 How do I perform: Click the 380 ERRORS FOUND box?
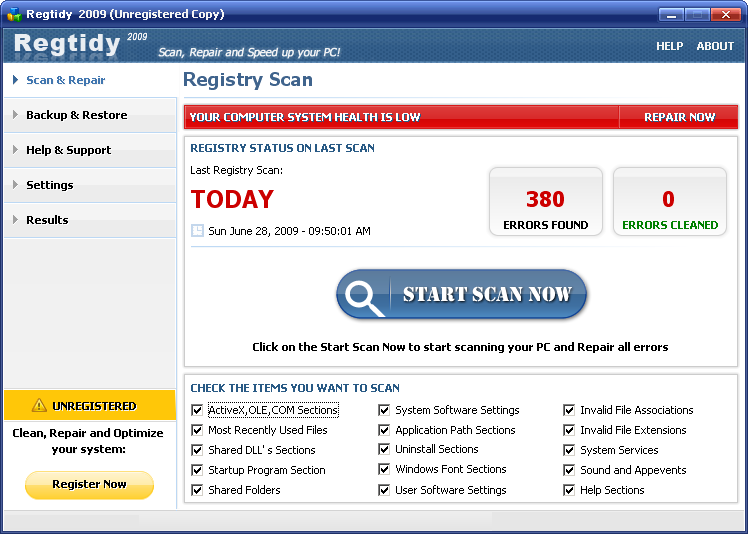pyautogui.click(x=546, y=201)
